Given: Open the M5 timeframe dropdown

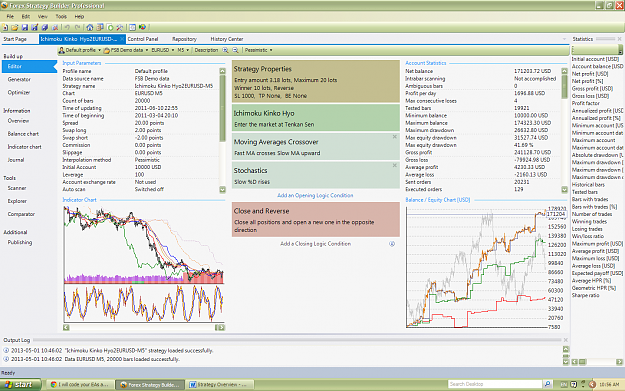Looking at the screenshot, I should tap(183, 50).
